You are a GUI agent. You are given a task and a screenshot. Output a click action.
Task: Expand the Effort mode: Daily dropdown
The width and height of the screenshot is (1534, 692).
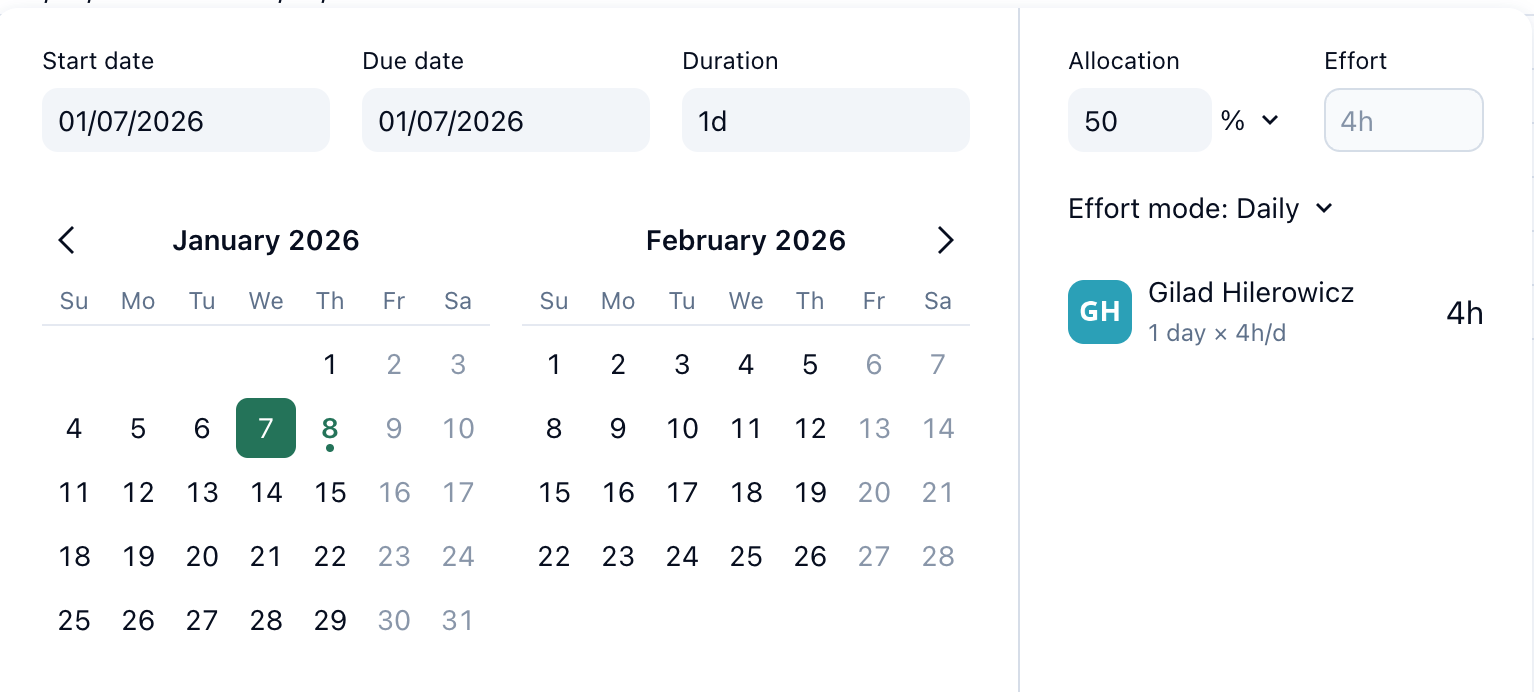(x=1200, y=209)
